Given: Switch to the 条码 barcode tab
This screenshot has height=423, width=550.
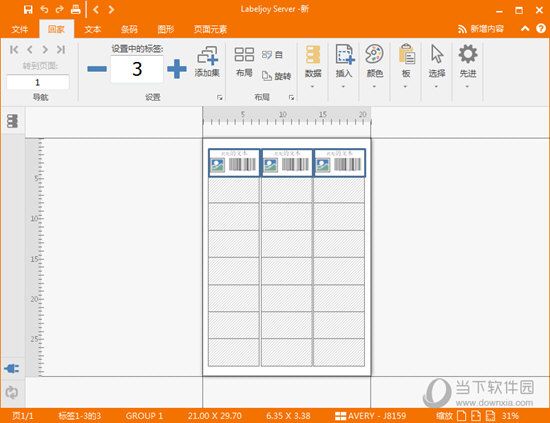Looking at the screenshot, I should (129, 29).
